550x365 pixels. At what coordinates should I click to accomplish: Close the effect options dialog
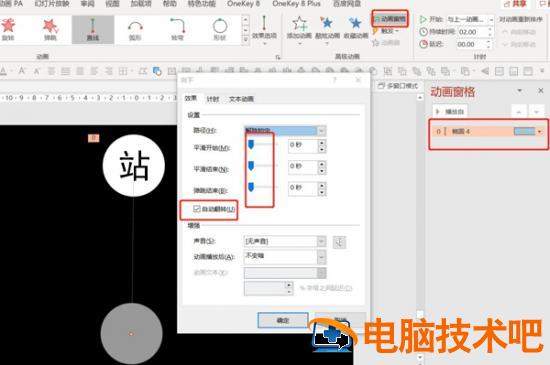pos(358,80)
